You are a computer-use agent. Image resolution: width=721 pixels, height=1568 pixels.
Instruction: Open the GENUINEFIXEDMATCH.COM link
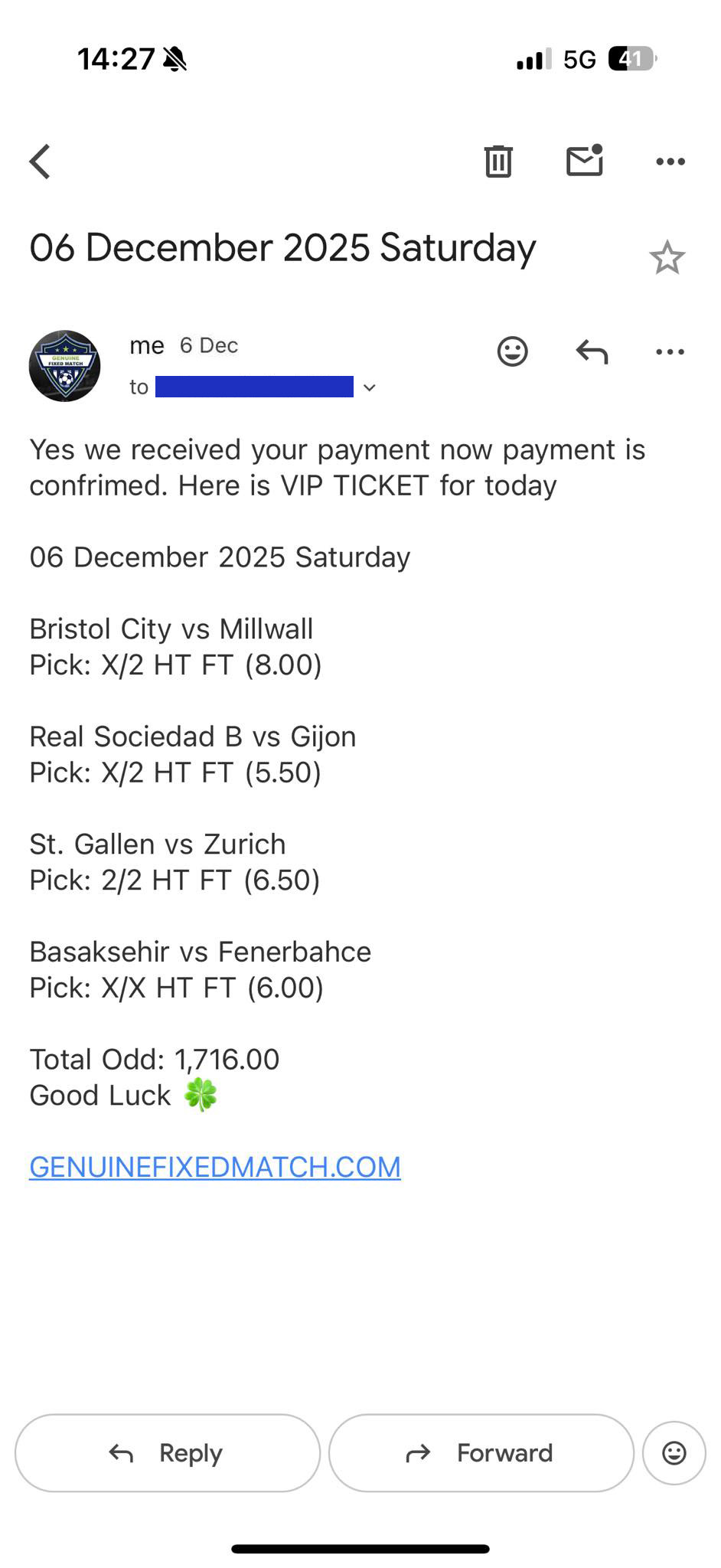pos(215,1167)
